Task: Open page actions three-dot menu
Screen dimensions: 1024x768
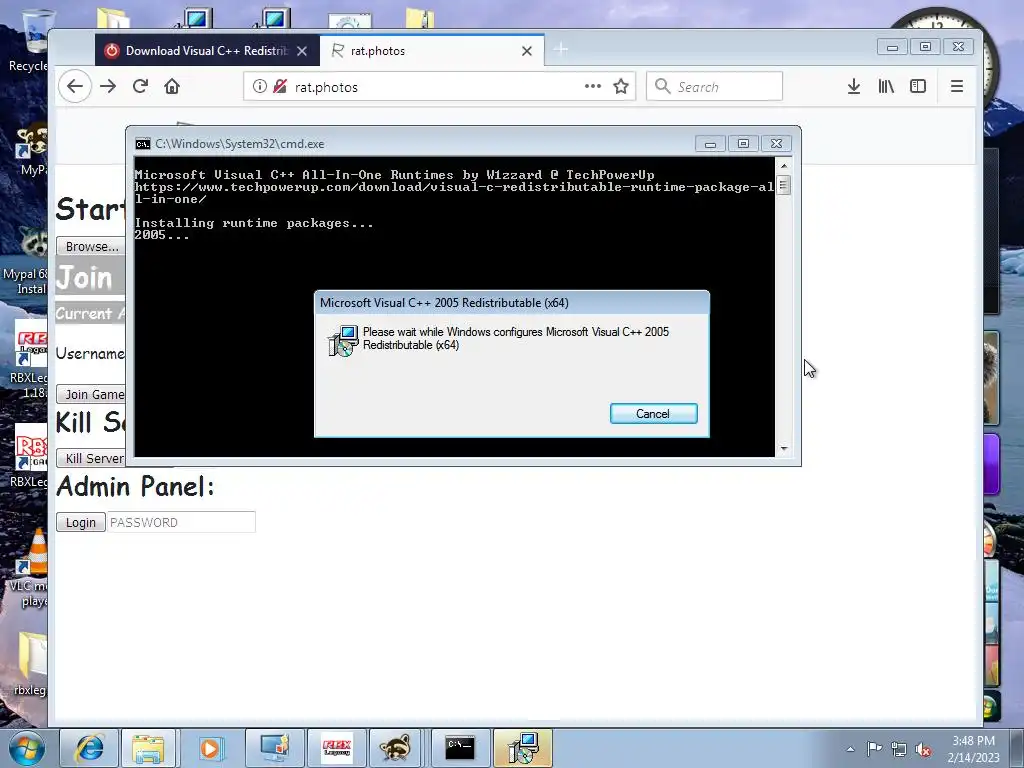Action: pos(593,86)
